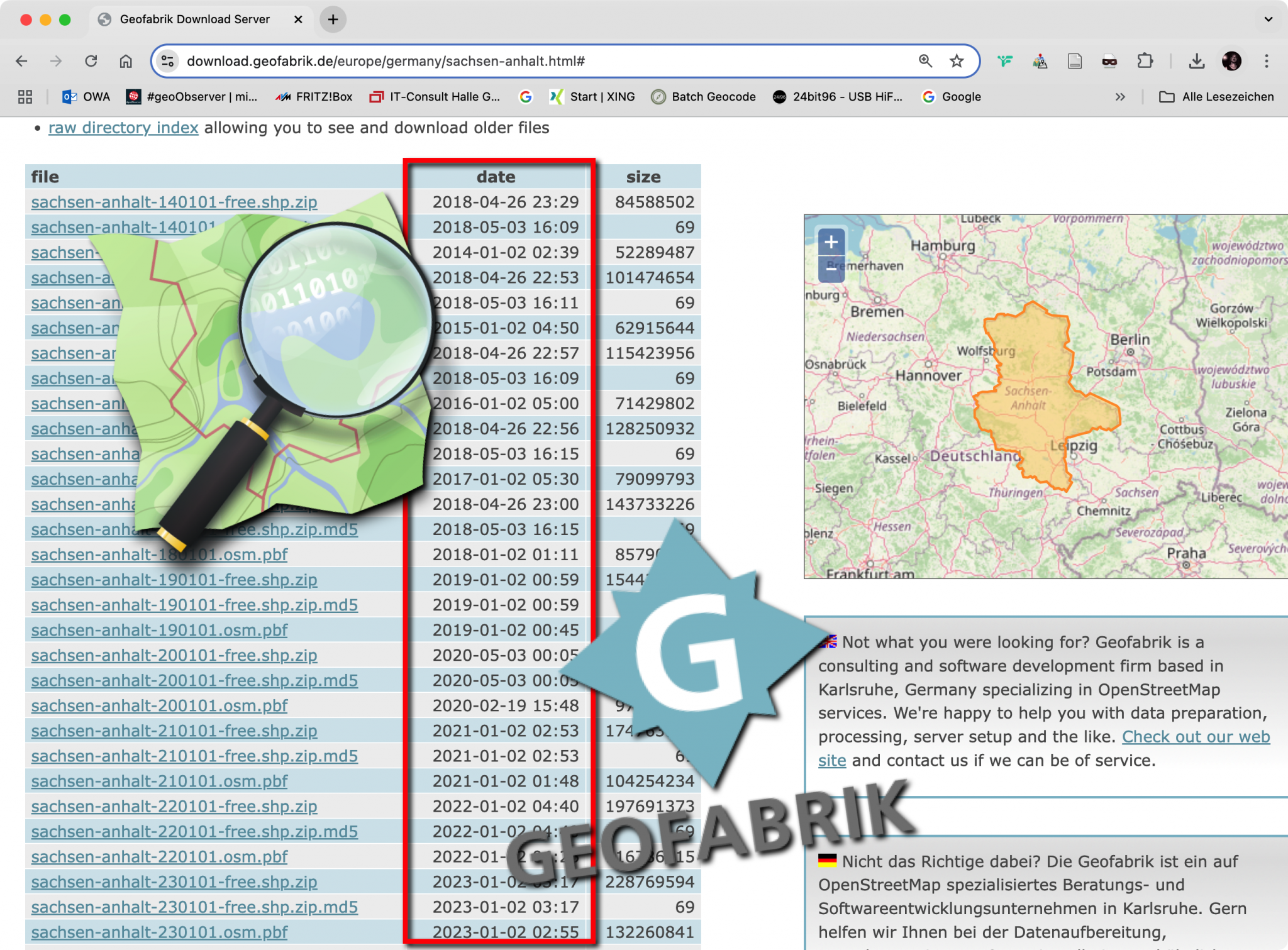Image resolution: width=1288 pixels, height=950 pixels.
Task: Click the 'size' column header
Action: point(643,177)
